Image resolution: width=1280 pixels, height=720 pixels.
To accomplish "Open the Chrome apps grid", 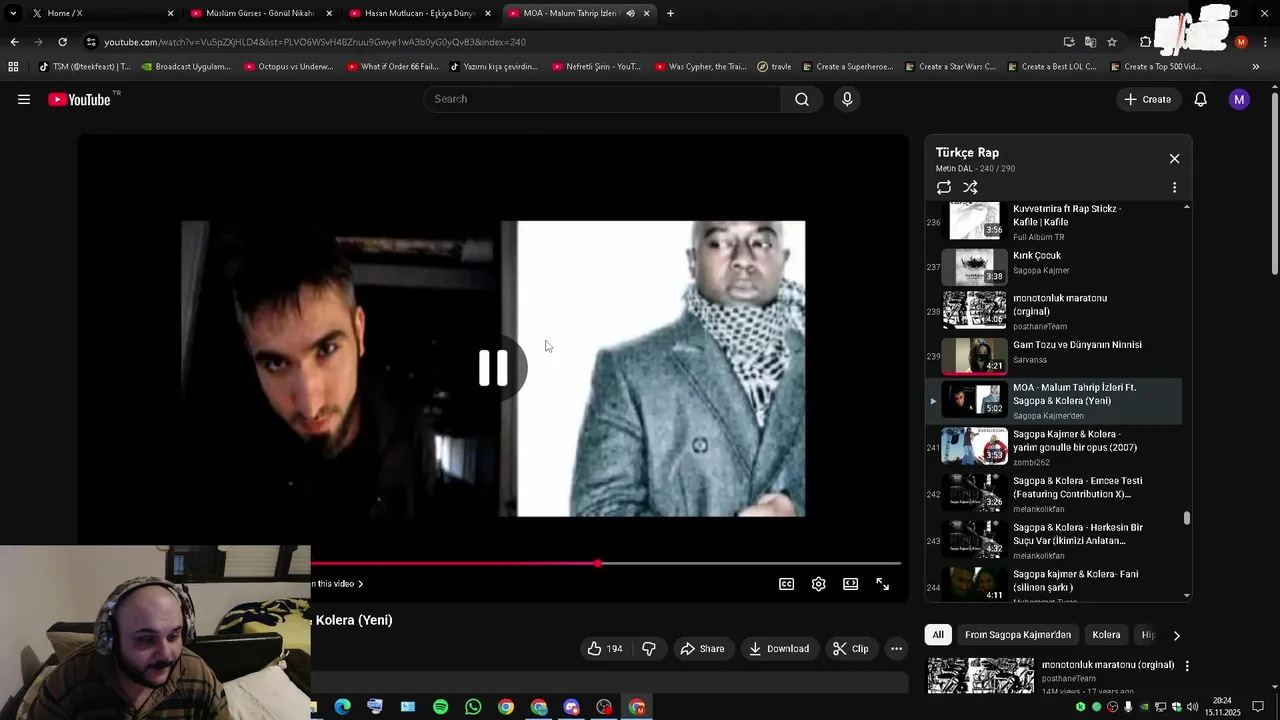I will tap(13, 67).
